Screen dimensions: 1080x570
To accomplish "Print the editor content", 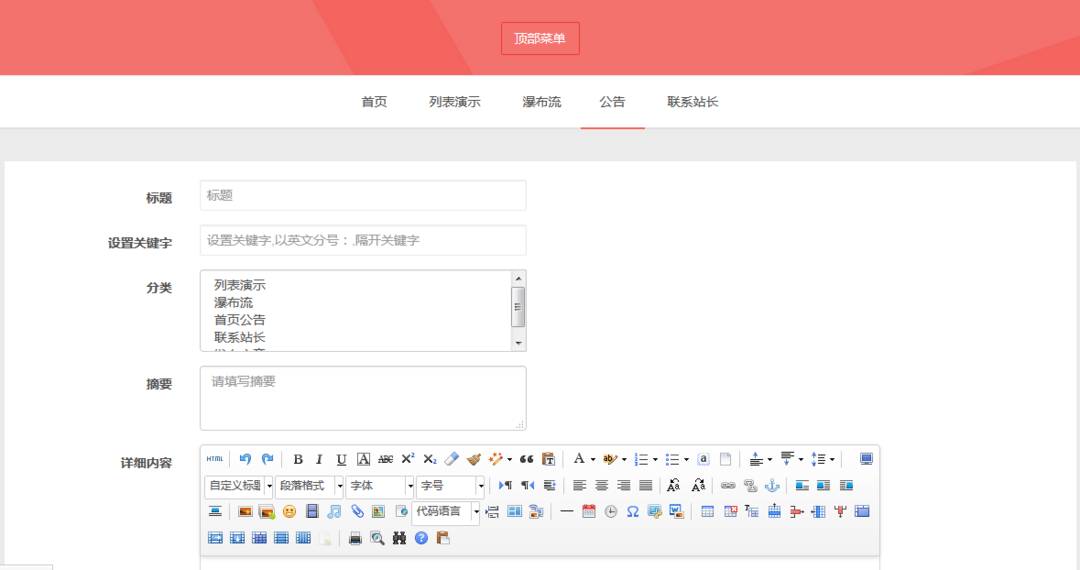I will click(355, 538).
